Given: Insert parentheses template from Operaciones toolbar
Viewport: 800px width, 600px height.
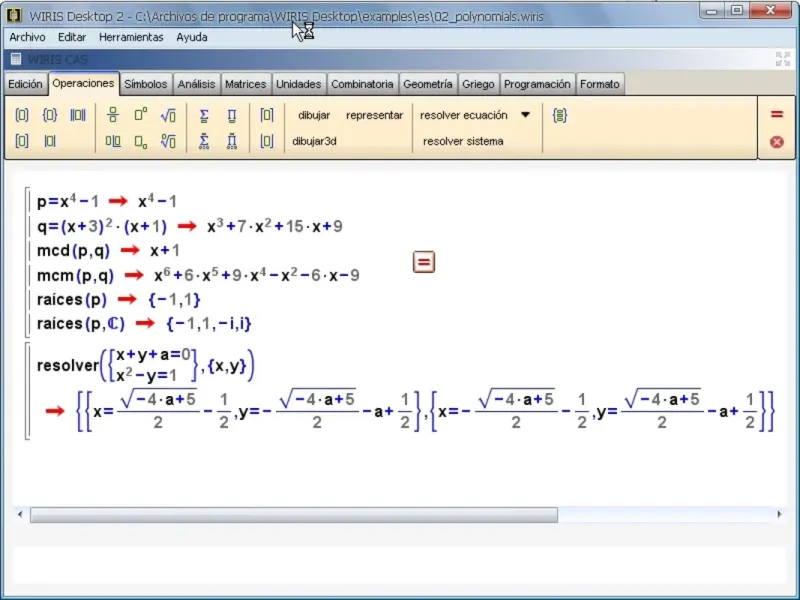Looking at the screenshot, I should coord(21,115).
